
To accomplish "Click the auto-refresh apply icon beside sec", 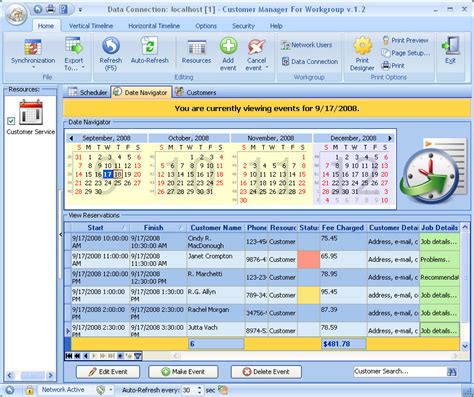I will click(223, 390).
